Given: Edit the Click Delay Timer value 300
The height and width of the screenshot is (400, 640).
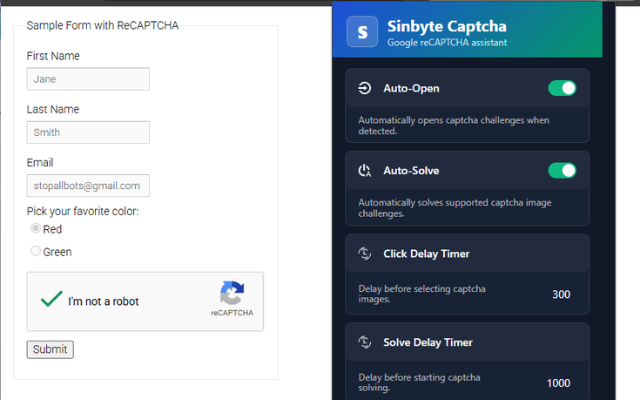Looking at the screenshot, I should pos(561,294).
